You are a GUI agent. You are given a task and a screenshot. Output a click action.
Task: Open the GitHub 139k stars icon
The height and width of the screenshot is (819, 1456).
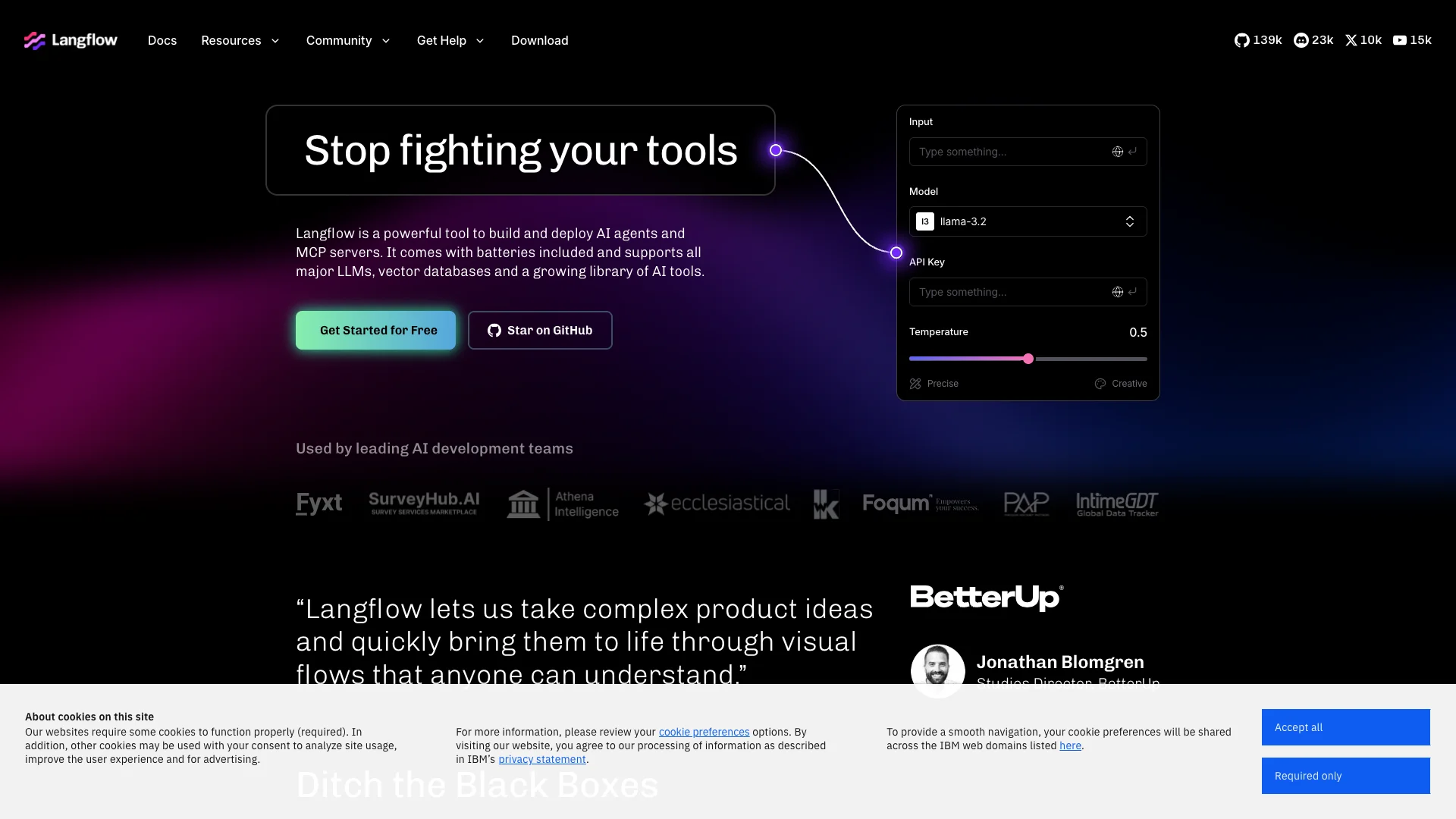coord(1241,41)
